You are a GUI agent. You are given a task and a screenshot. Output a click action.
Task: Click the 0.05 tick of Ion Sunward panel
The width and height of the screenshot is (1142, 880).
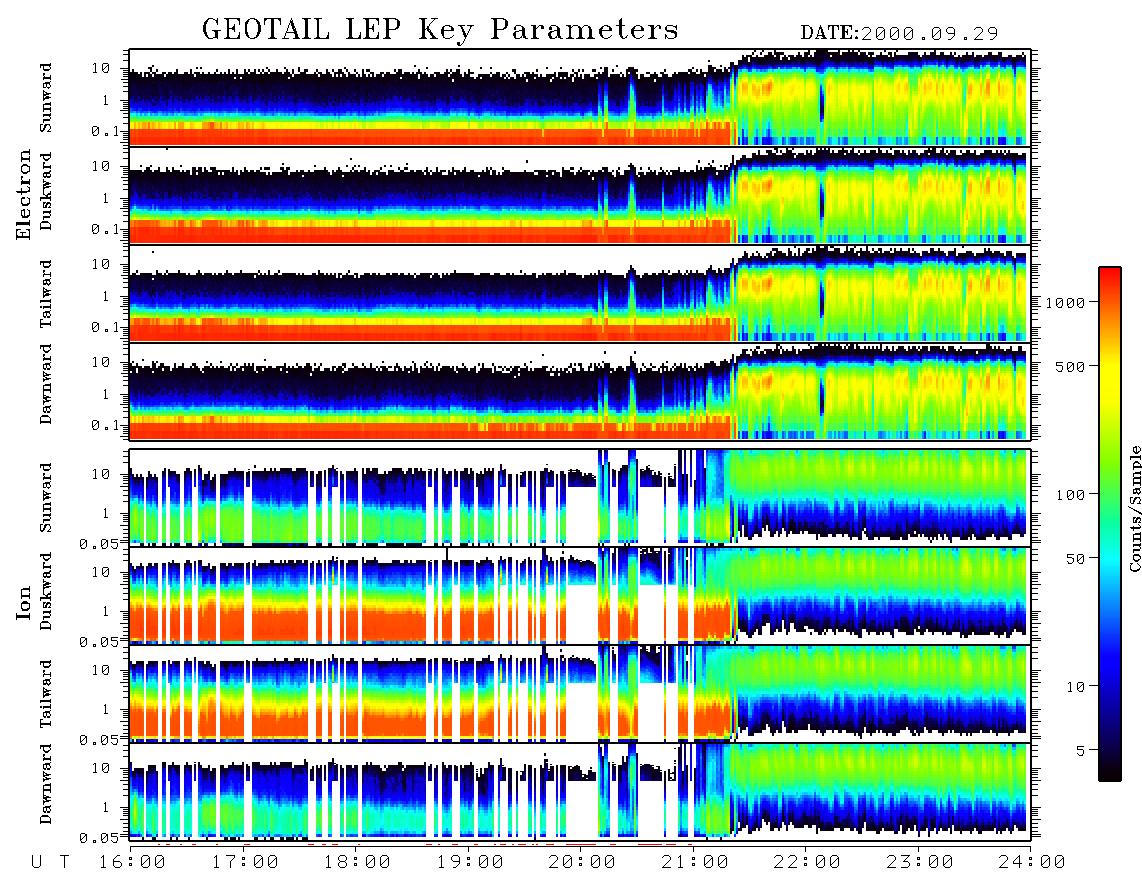[x=101, y=543]
